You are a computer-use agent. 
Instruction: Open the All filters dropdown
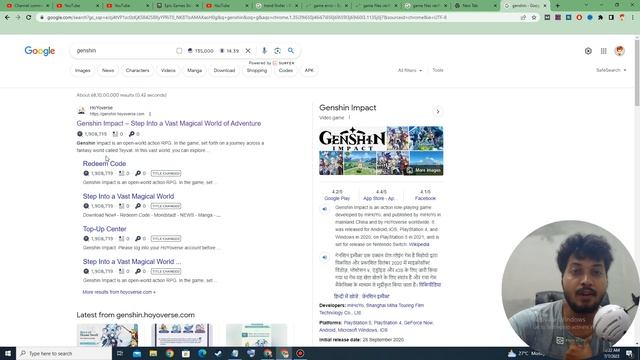(x=410, y=70)
